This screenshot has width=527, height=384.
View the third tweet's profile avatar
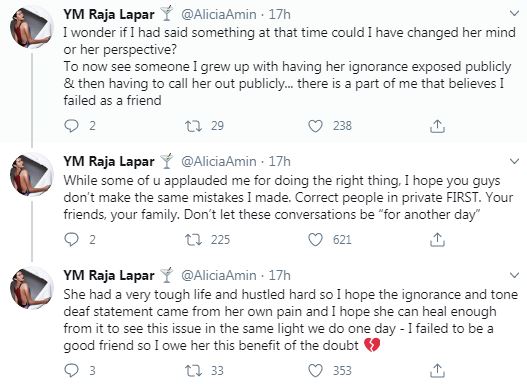click(x=31, y=288)
